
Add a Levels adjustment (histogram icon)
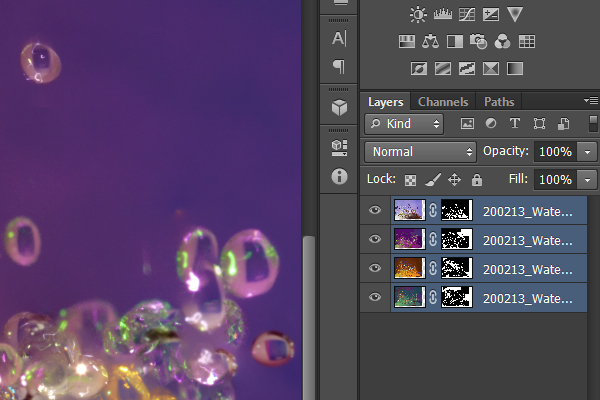(x=443, y=15)
